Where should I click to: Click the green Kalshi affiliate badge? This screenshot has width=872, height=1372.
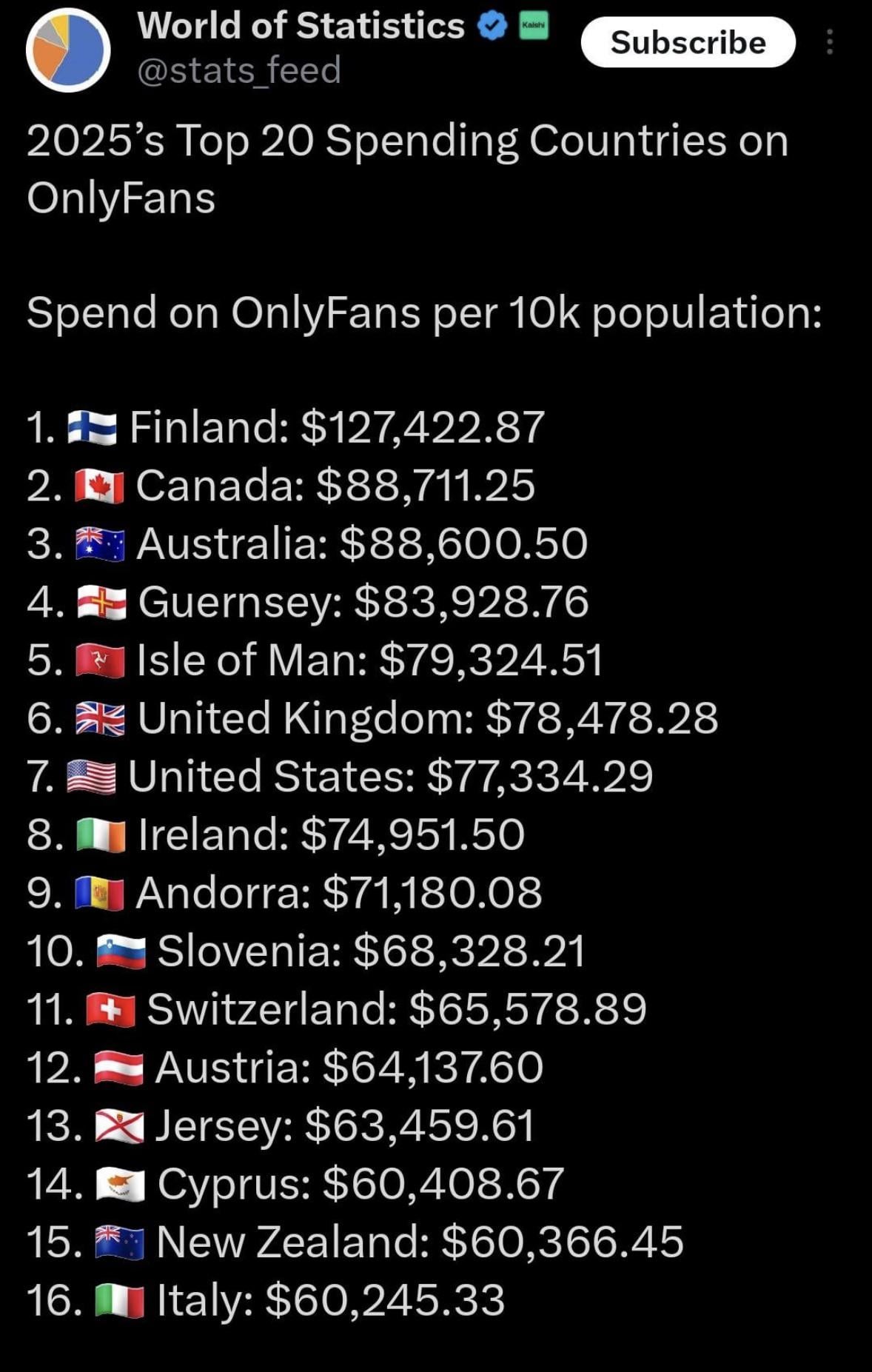coord(534,26)
